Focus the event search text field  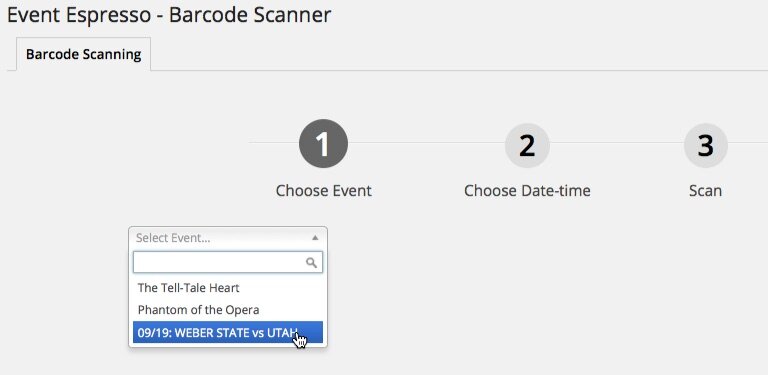[x=228, y=262]
